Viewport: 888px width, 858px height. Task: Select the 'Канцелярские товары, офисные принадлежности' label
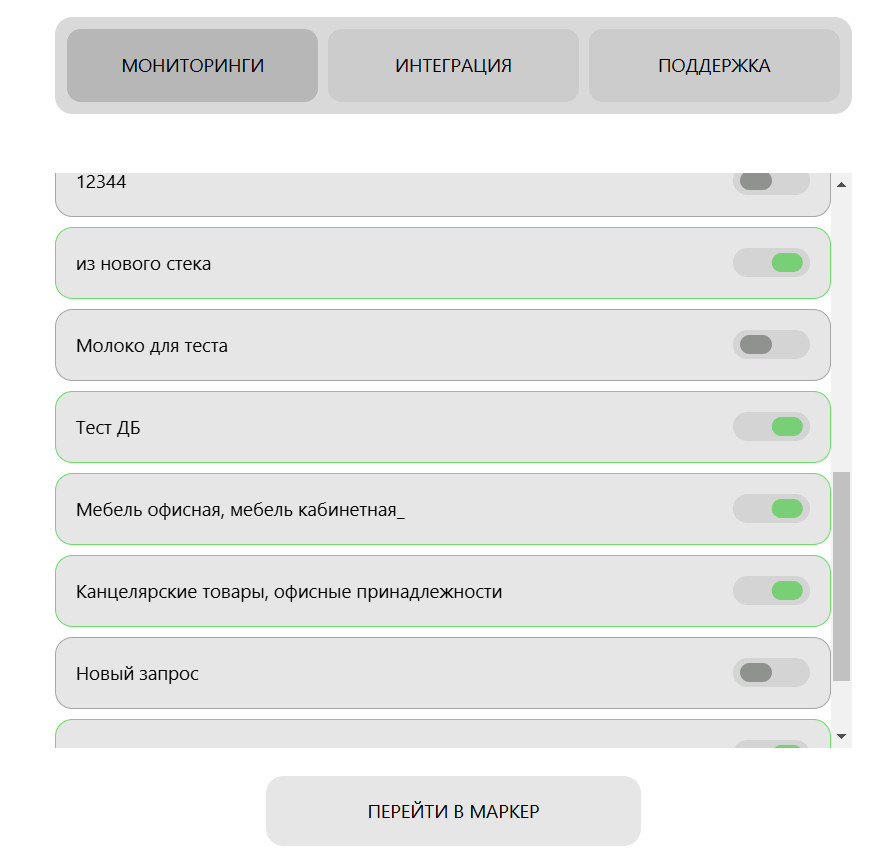coord(289,592)
